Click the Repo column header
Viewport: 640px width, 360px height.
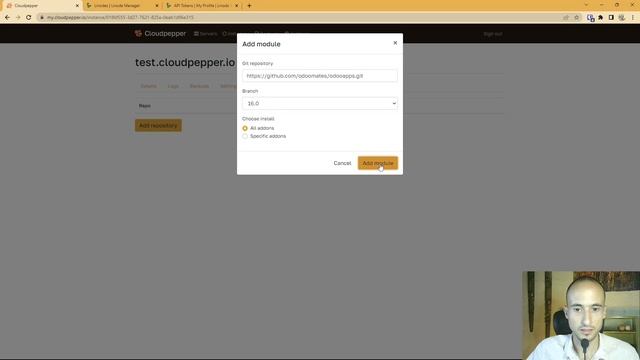pyautogui.click(x=144, y=106)
